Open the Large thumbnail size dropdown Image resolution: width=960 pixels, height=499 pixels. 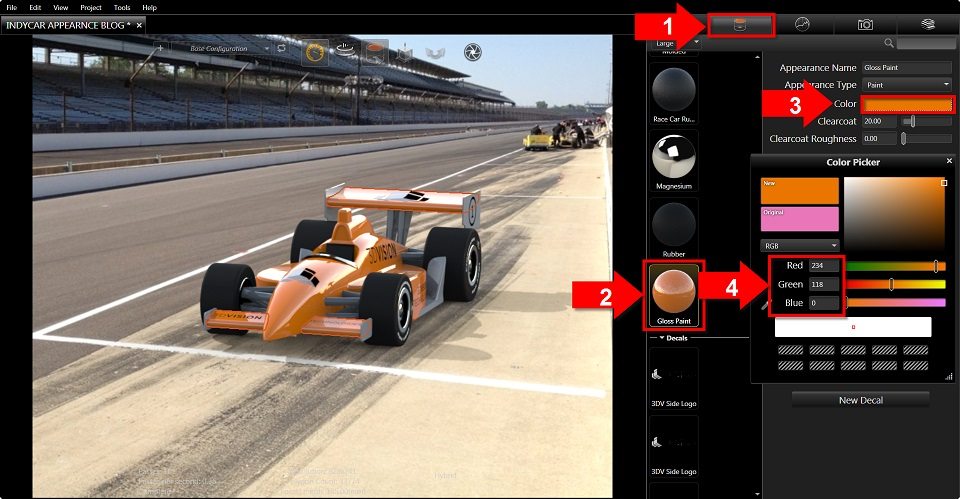(x=677, y=43)
